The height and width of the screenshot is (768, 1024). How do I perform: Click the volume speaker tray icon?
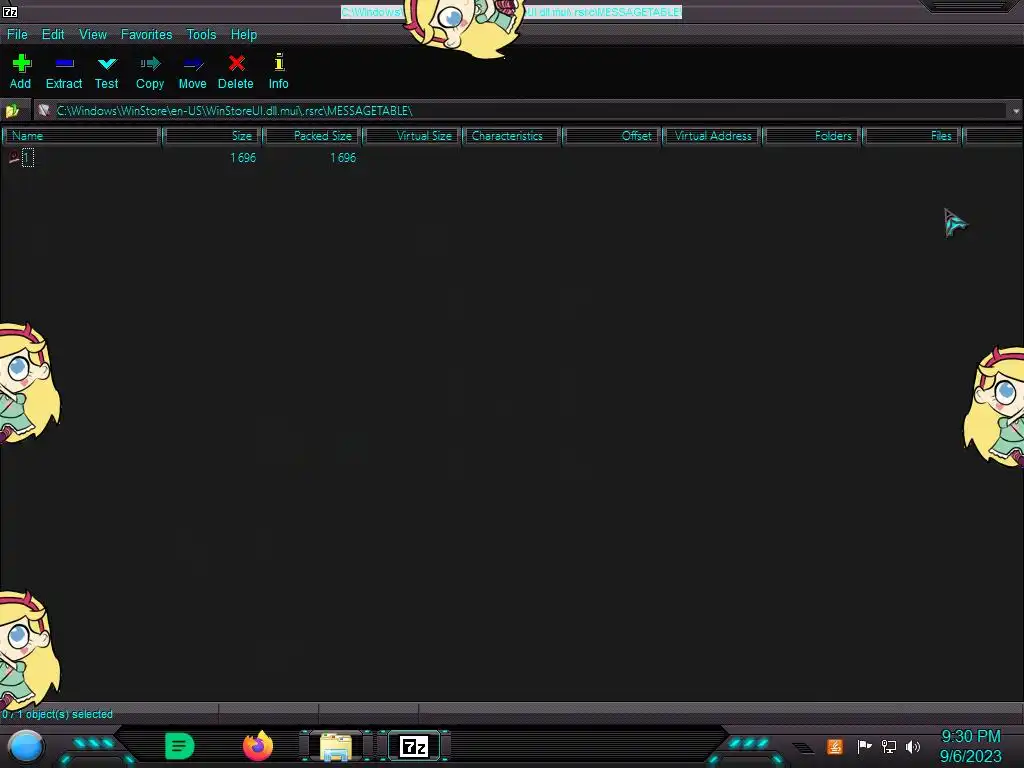click(913, 746)
